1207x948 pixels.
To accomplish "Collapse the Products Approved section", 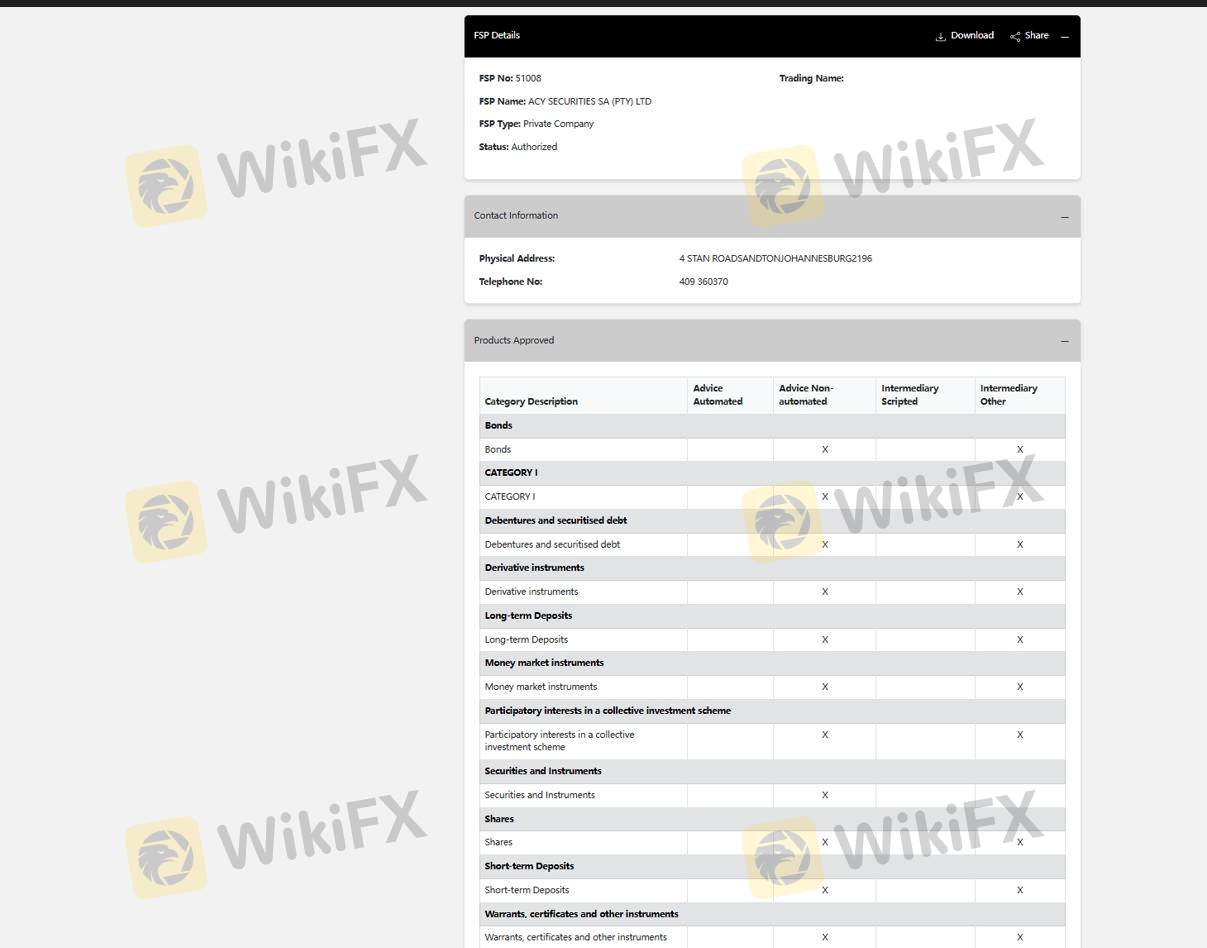I will click(1065, 341).
